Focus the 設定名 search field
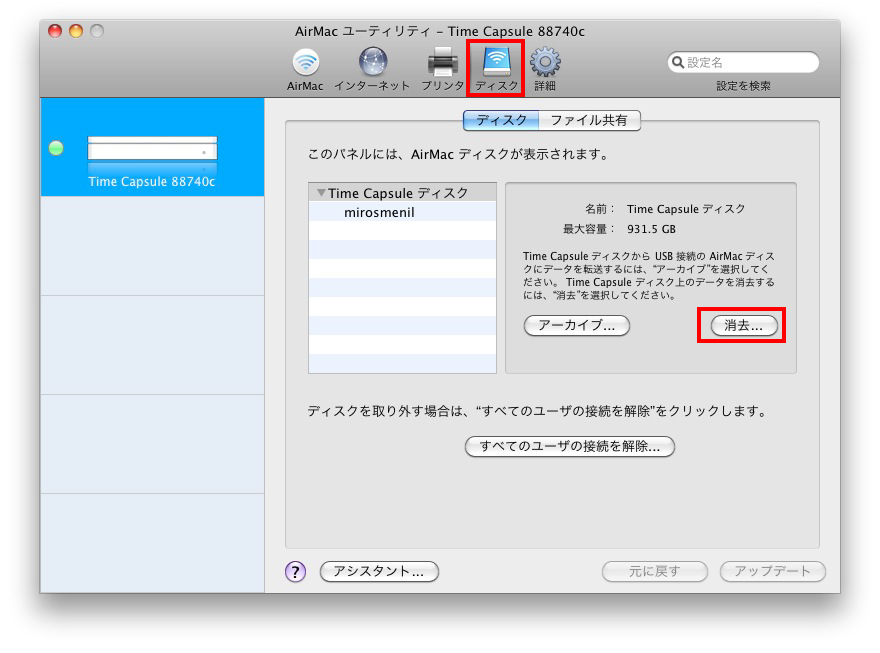This screenshot has width=880, height=653. tap(743, 62)
